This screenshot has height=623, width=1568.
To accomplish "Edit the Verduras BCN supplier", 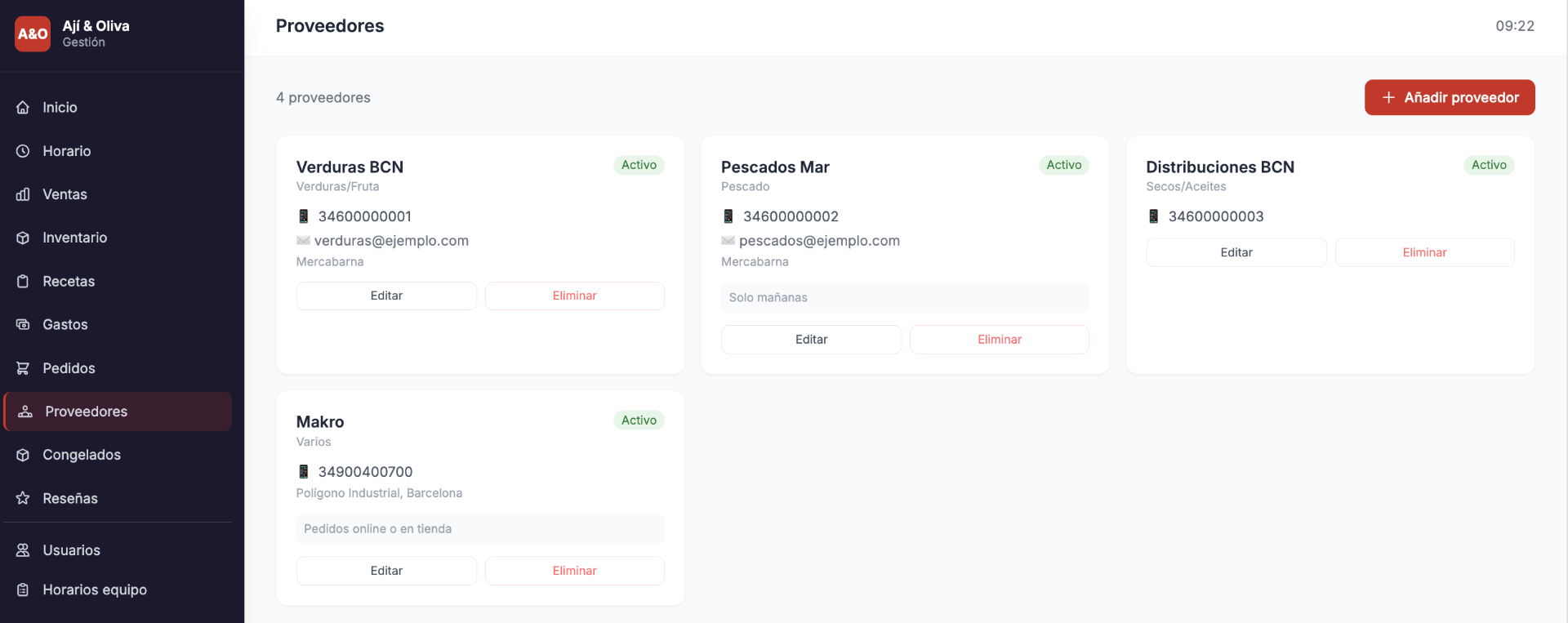I will tap(386, 296).
